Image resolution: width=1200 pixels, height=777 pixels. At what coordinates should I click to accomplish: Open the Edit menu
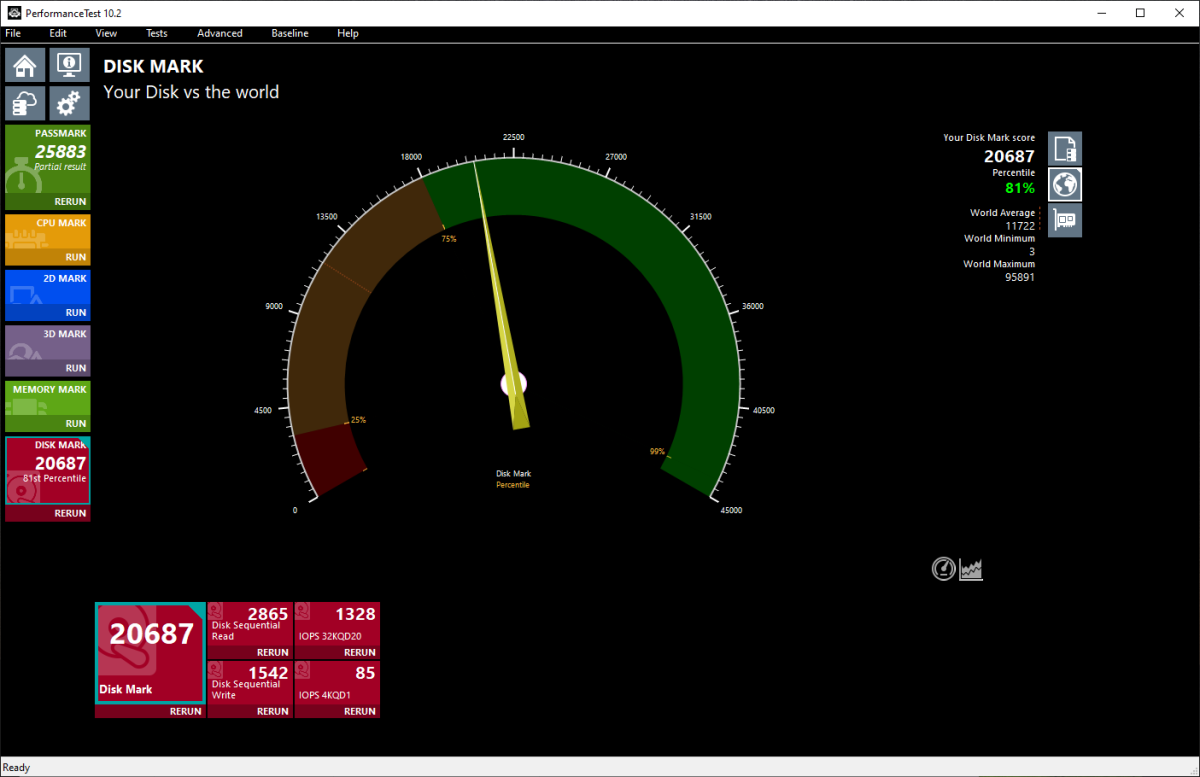[58, 33]
